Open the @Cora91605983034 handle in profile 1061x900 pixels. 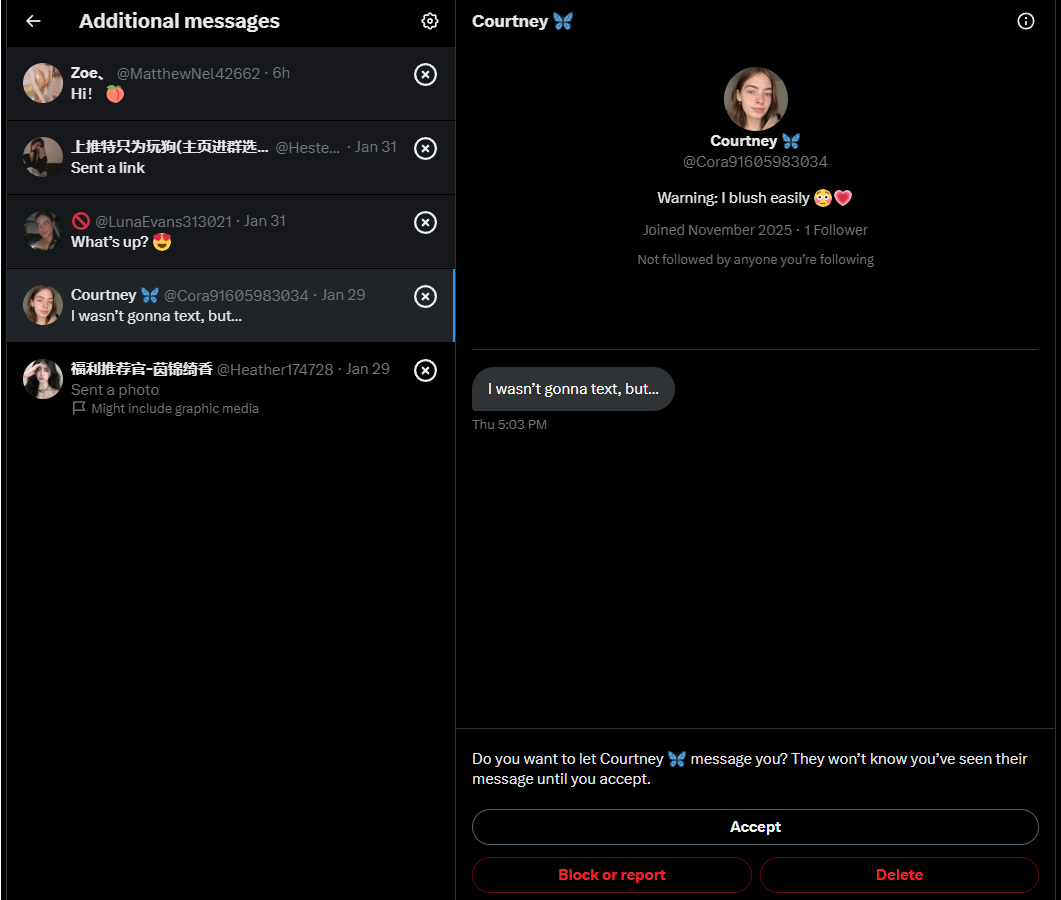755,162
